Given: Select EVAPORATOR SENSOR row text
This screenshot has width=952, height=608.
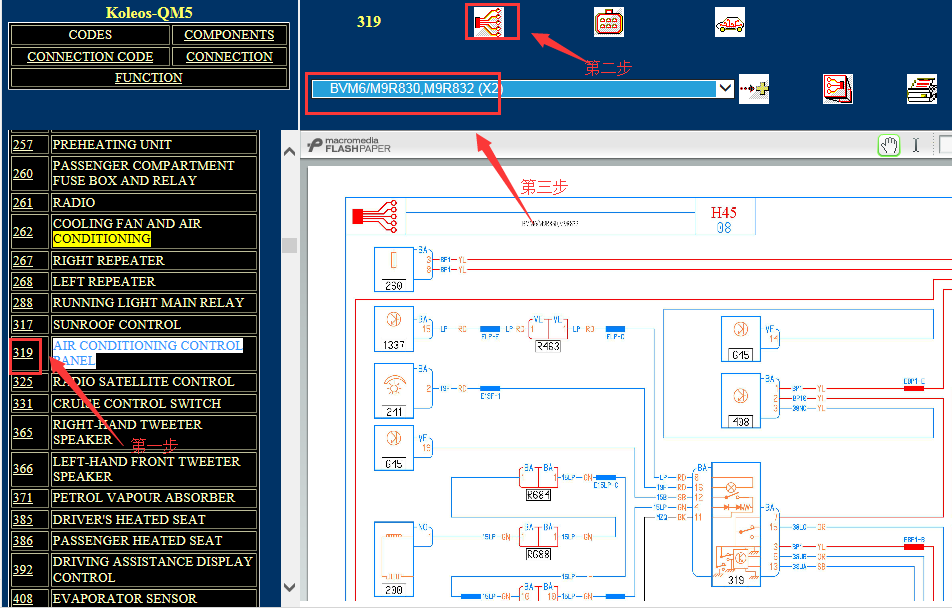Looking at the screenshot, I should tap(124, 599).
